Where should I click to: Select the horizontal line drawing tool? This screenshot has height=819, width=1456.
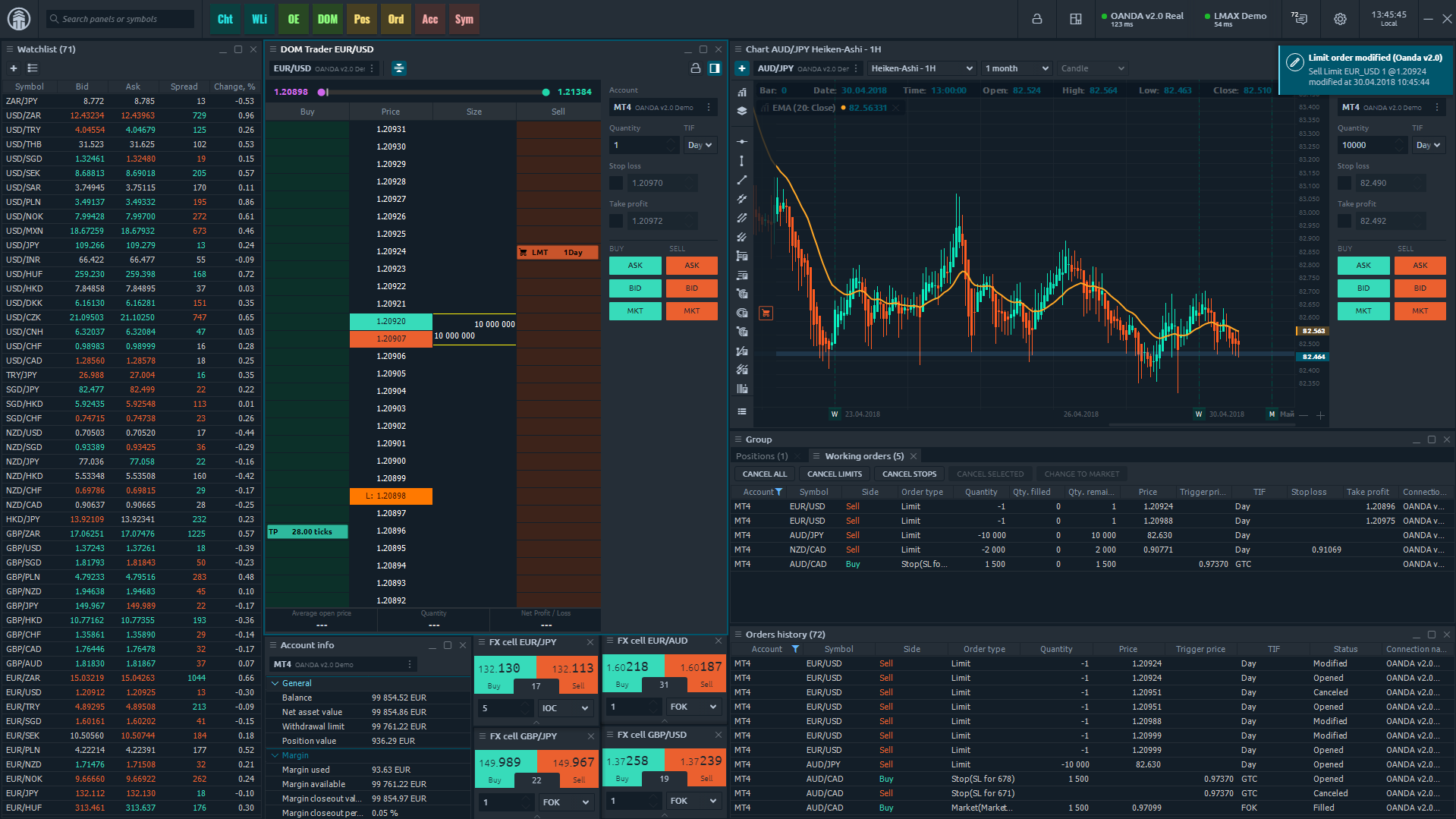[742, 142]
